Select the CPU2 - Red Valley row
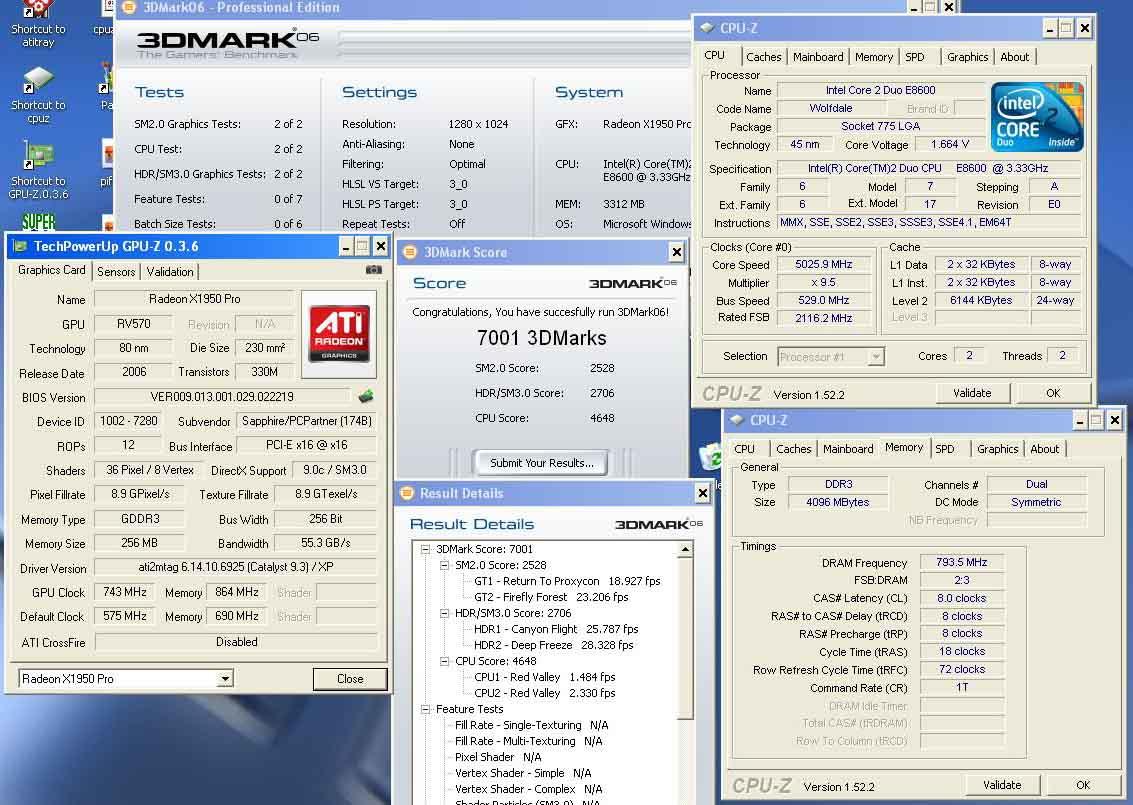This screenshot has width=1133, height=805. point(545,693)
